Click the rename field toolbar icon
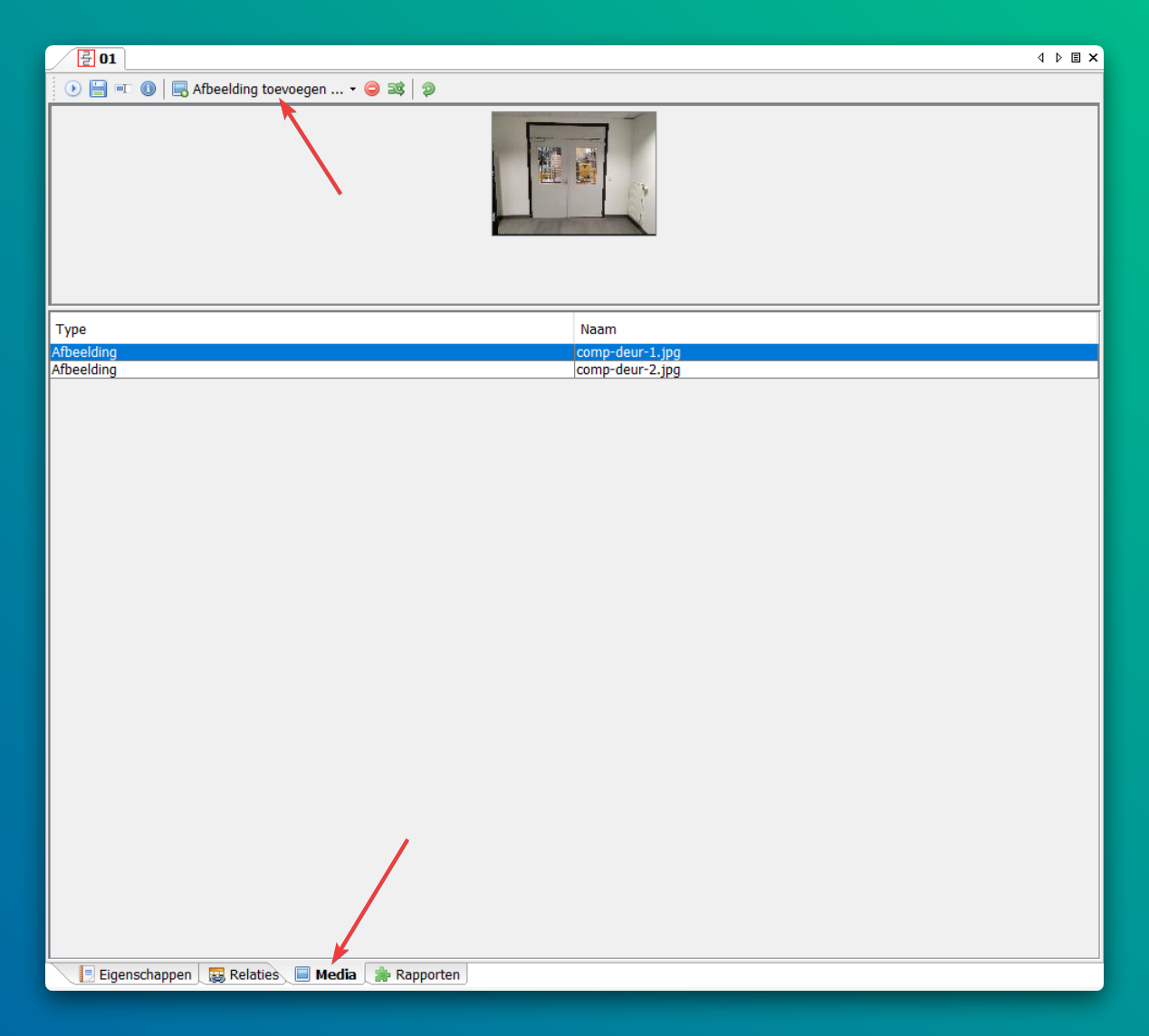This screenshot has width=1149, height=1036. pyautogui.click(x=123, y=89)
